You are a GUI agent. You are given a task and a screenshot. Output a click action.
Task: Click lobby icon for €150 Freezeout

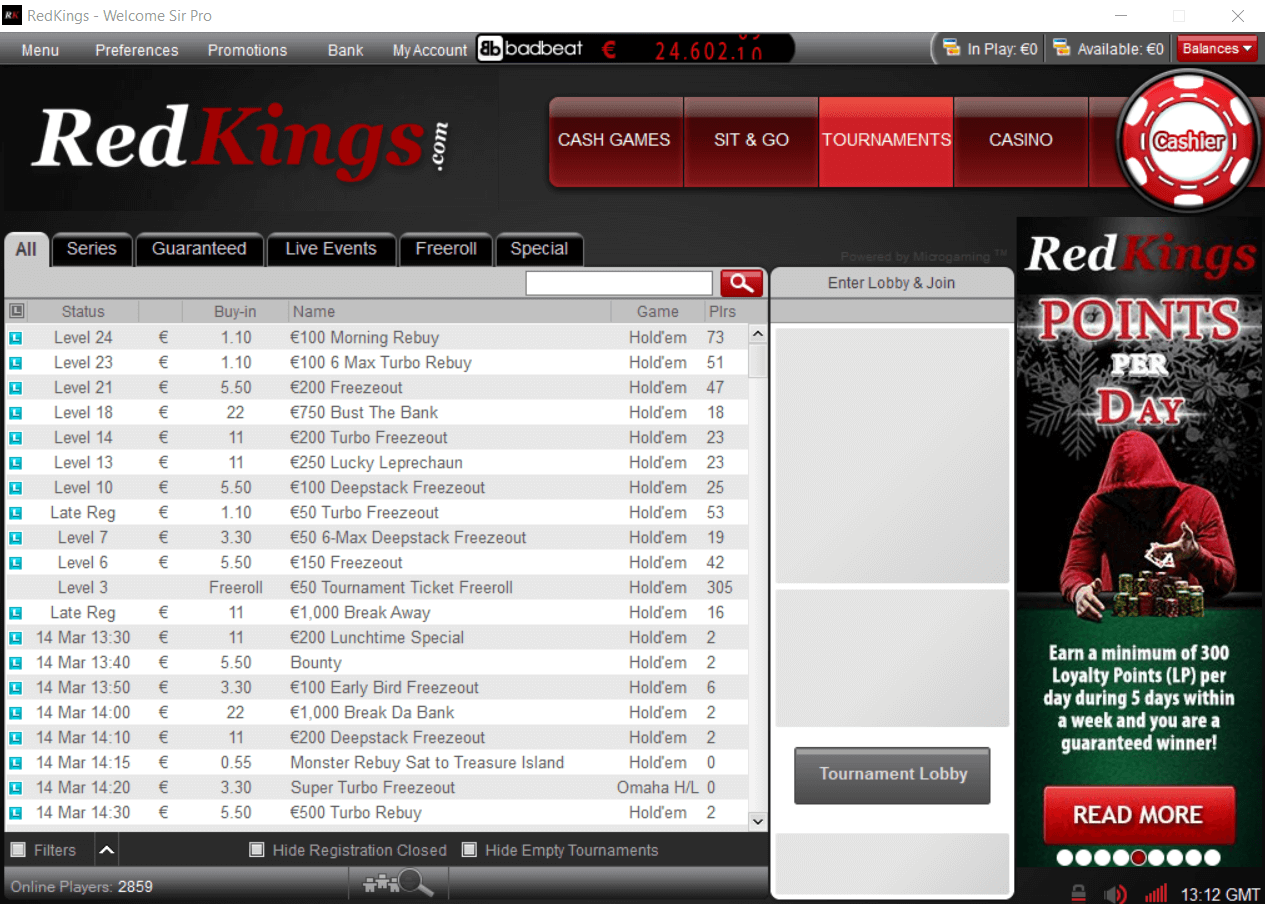(15, 563)
